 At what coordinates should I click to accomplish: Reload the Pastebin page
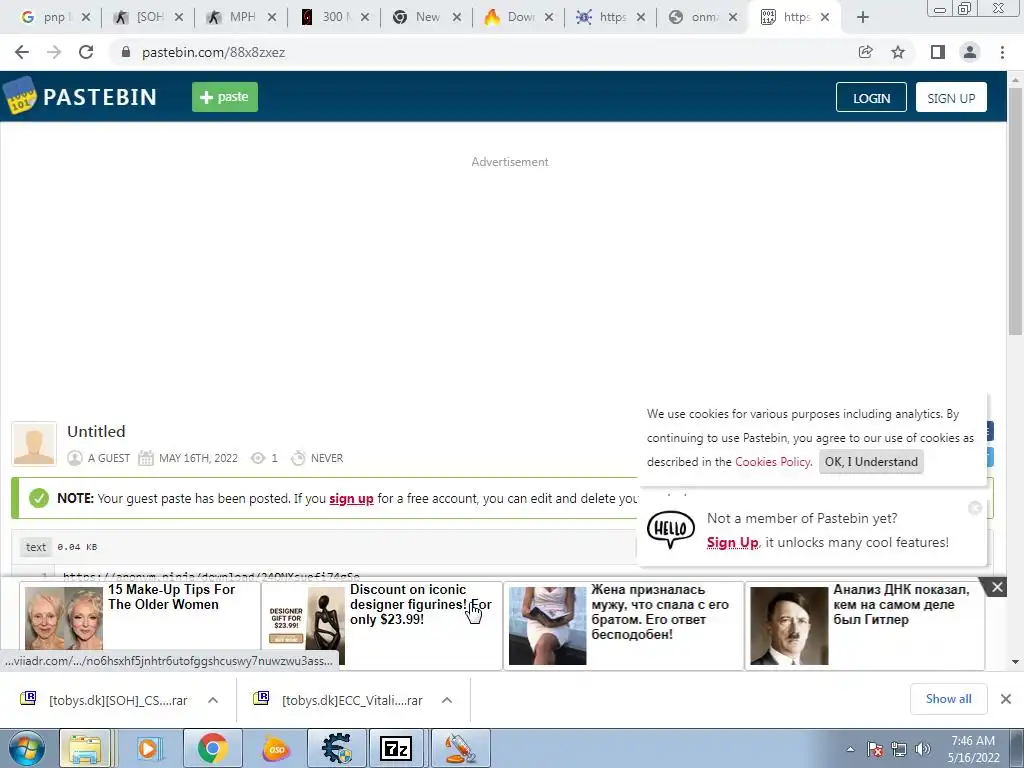pos(86,52)
